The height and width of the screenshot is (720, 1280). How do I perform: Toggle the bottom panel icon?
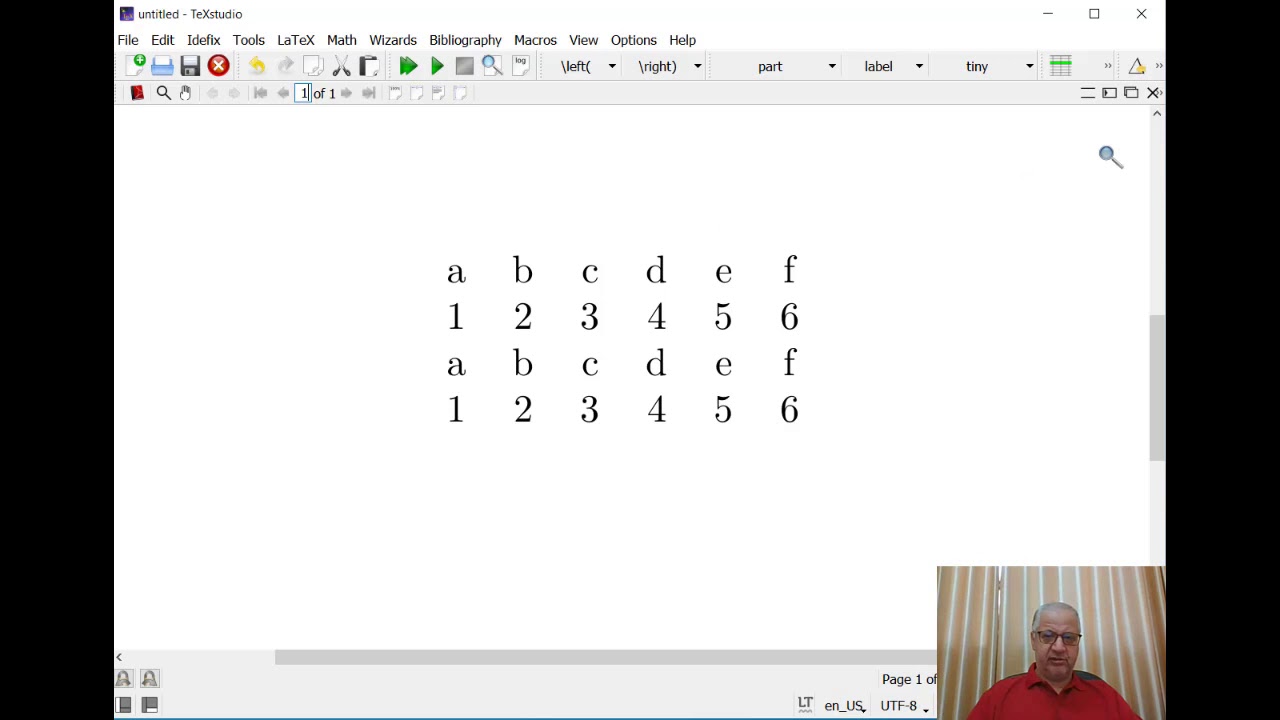click(150, 705)
